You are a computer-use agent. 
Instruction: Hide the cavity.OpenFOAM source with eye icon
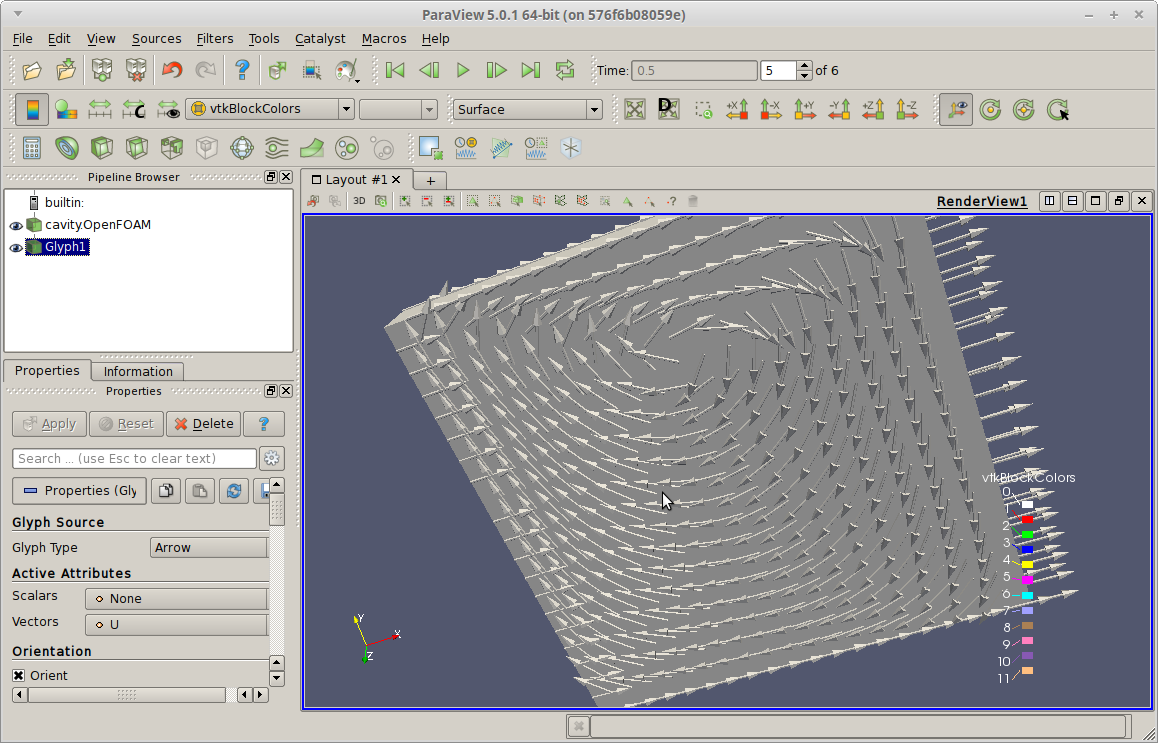[x=16, y=225]
